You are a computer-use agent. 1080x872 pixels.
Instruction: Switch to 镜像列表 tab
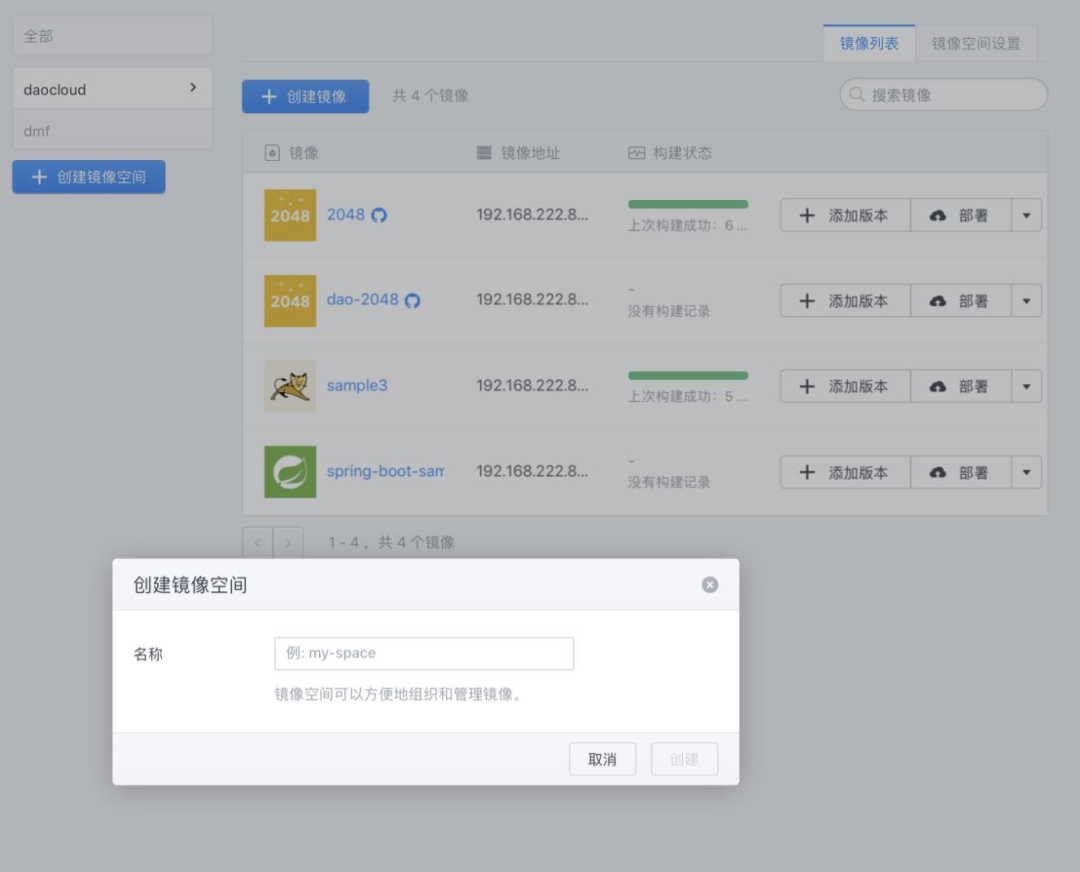tap(869, 43)
